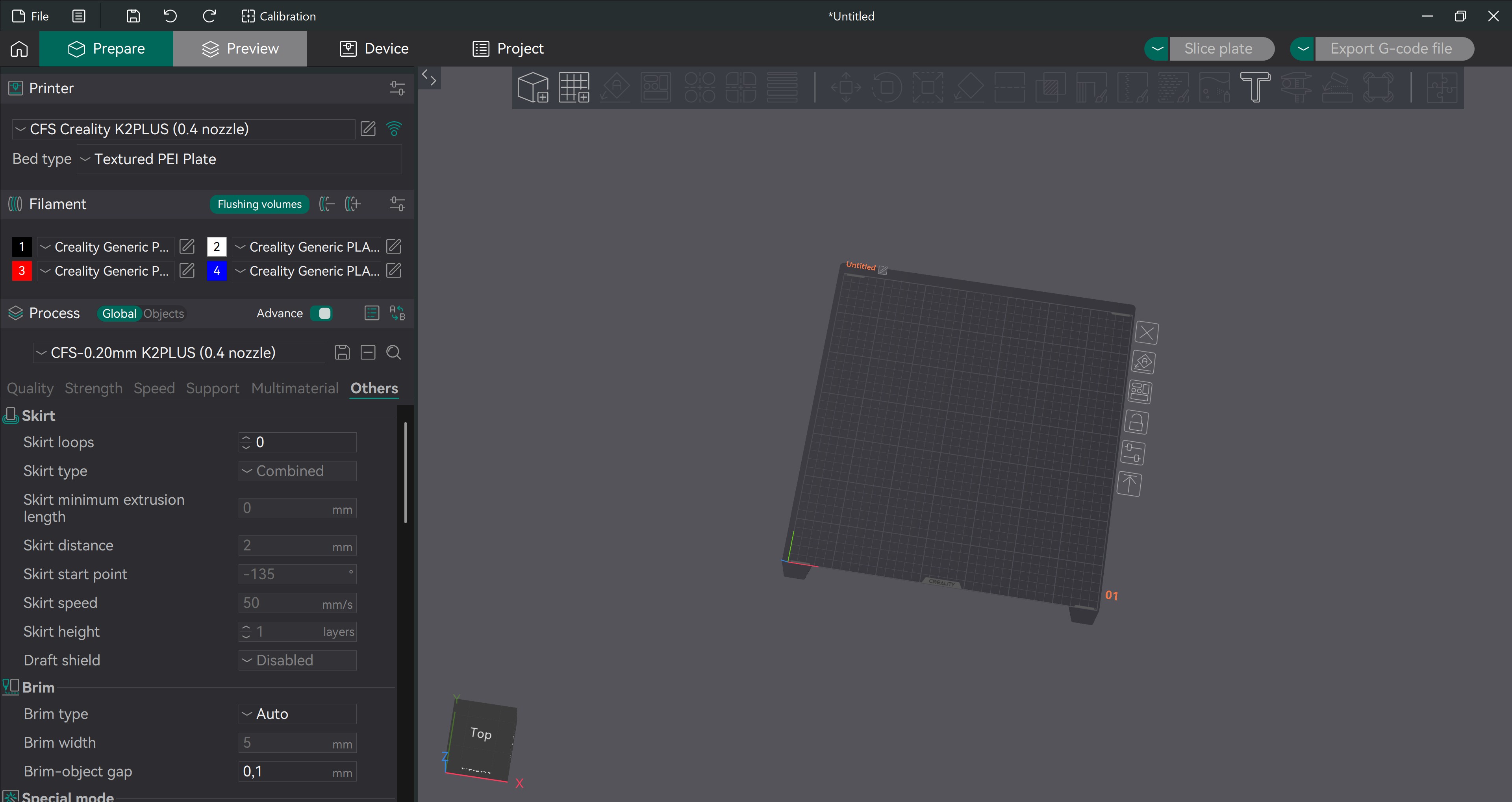This screenshot has height=802, width=1512.
Task: Open the Calibration menu
Action: (279, 16)
